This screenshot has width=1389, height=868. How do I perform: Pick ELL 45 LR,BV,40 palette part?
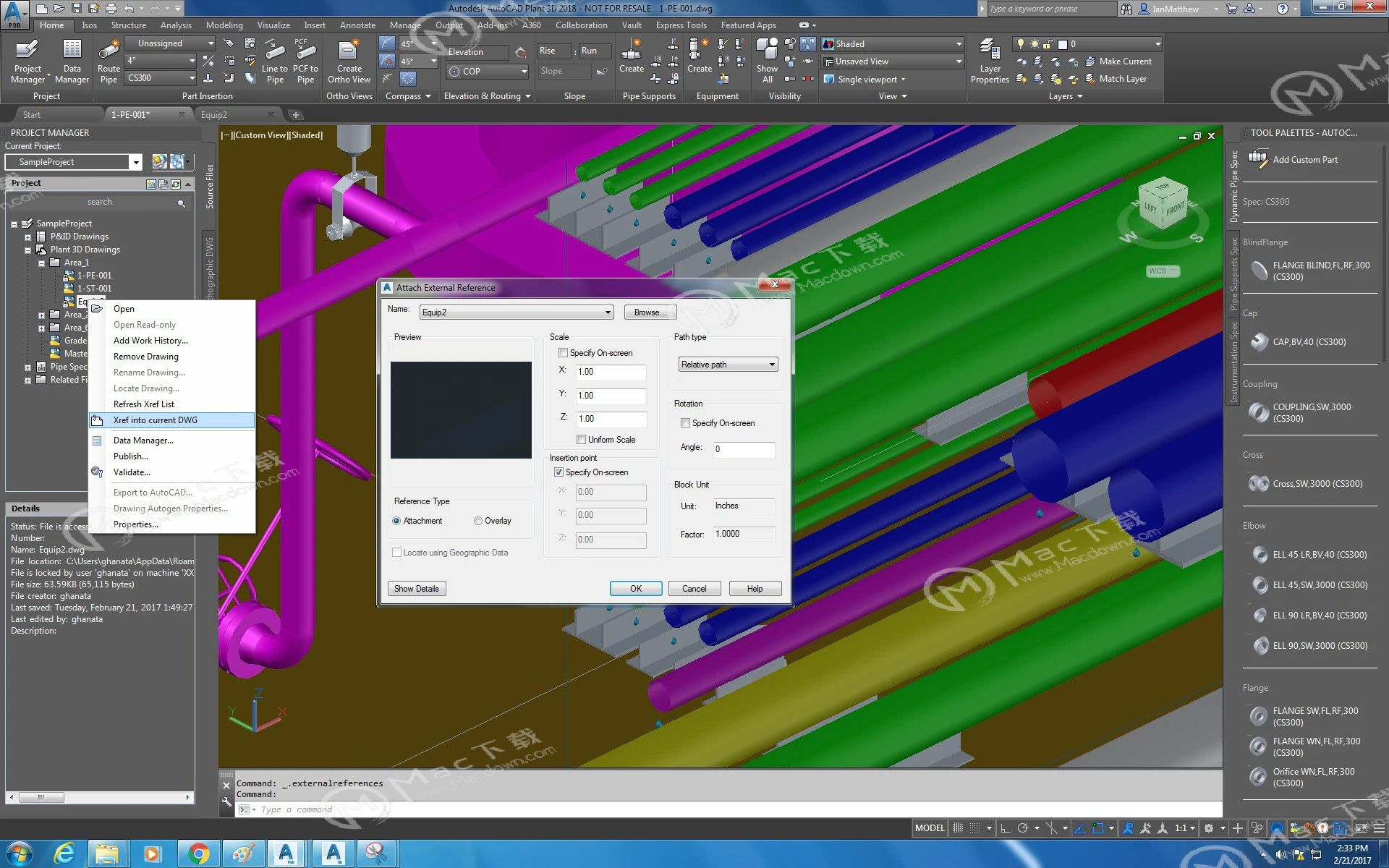coord(1309,554)
